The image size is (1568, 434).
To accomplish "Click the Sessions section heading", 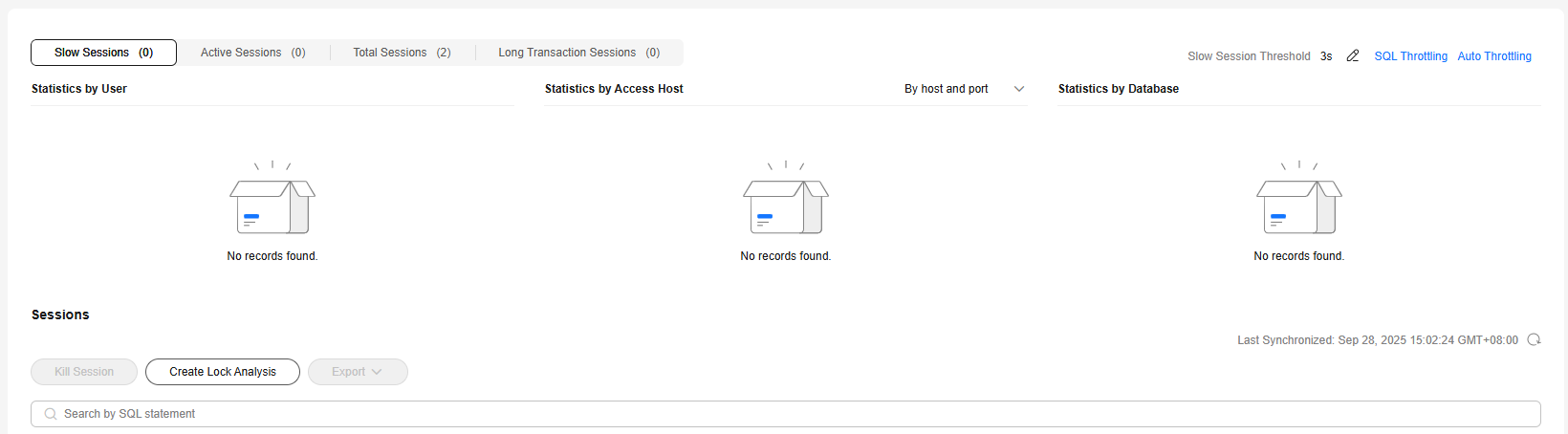I will pos(60,315).
